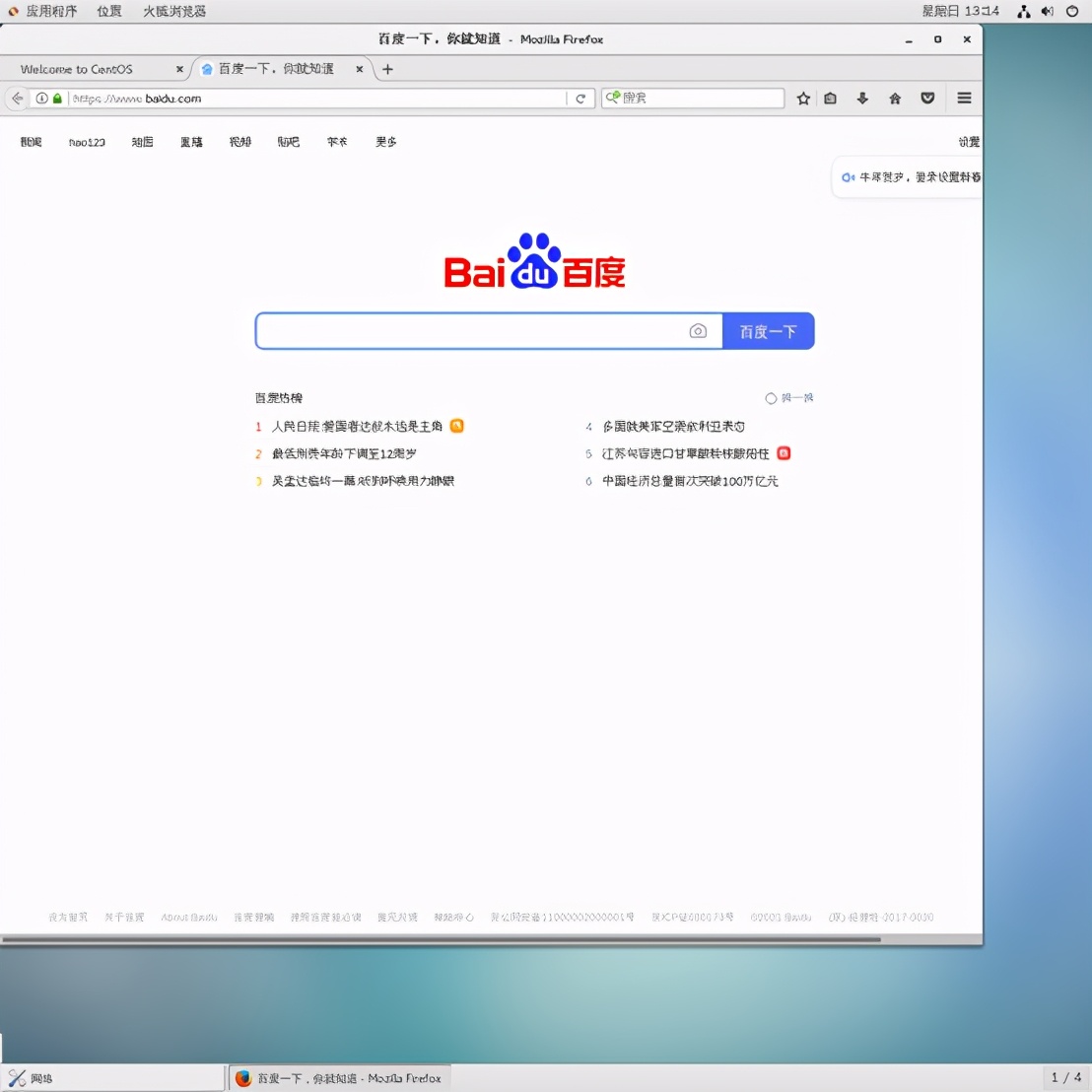Open the Firefox taskbar entry
Viewport: 1092px width, 1092px height.
coord(340,1077)
